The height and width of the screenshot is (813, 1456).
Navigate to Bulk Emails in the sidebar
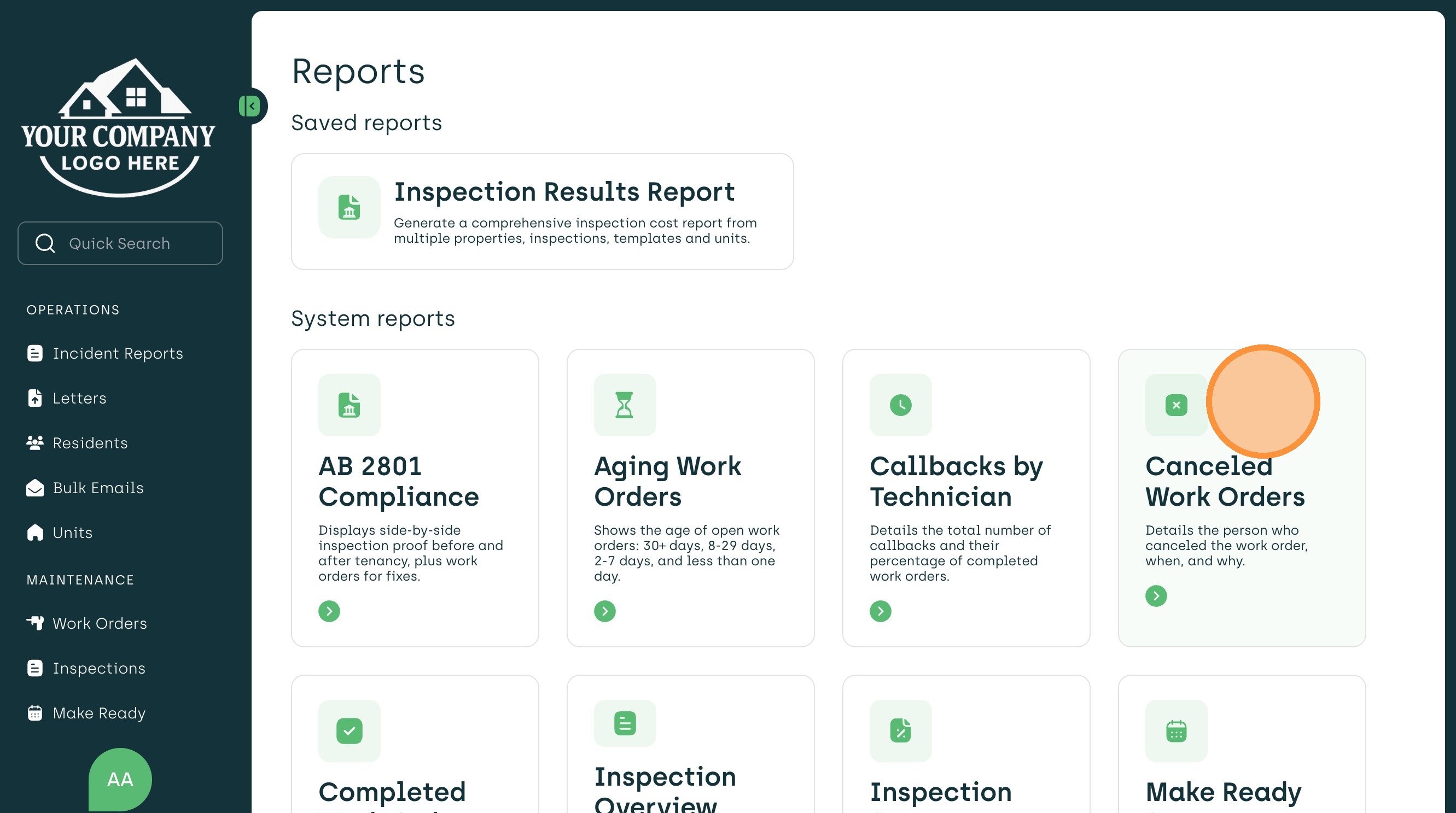click(x=98, y=488)
